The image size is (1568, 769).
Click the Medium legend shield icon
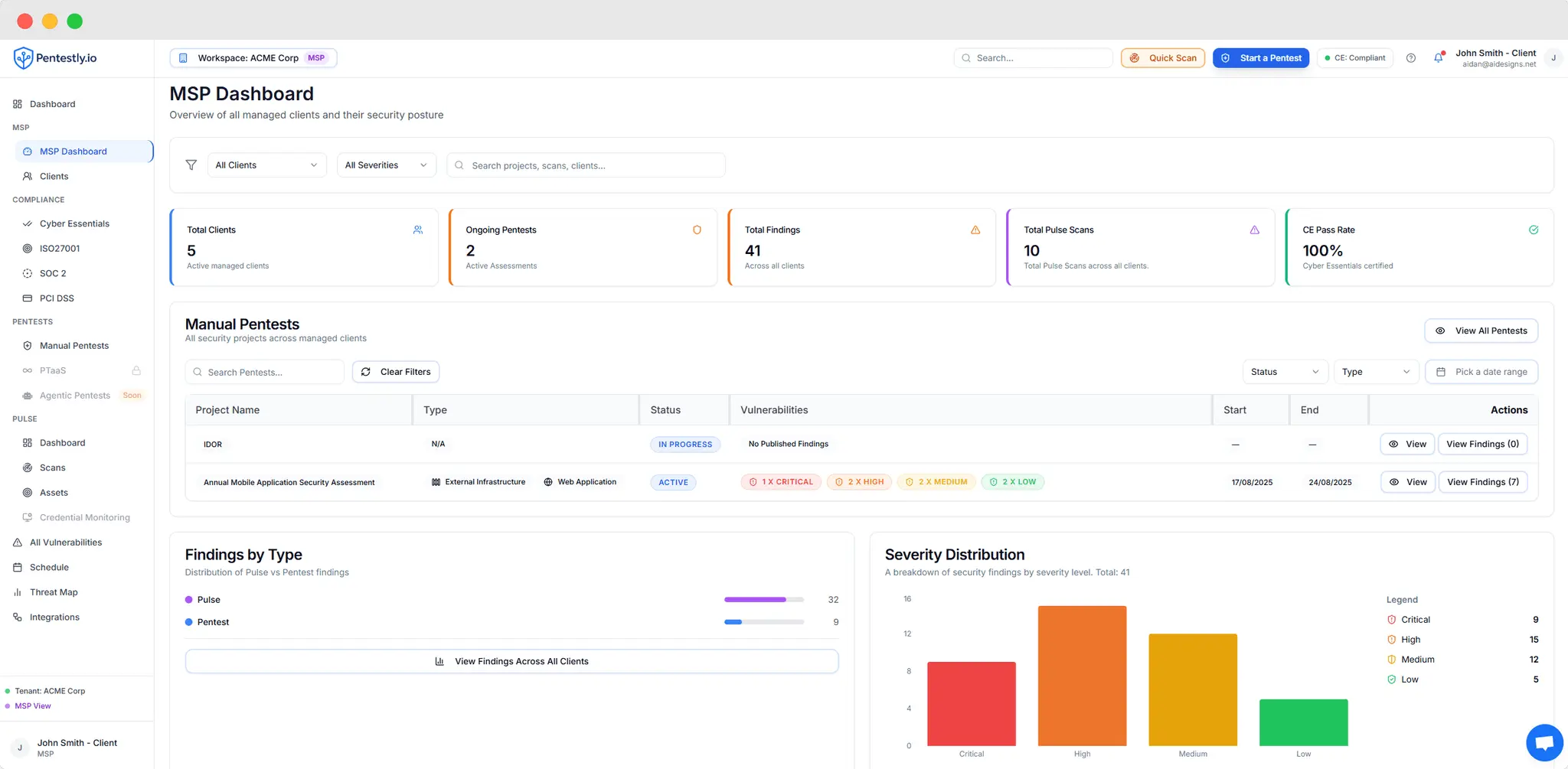[x=1392, y=660]
